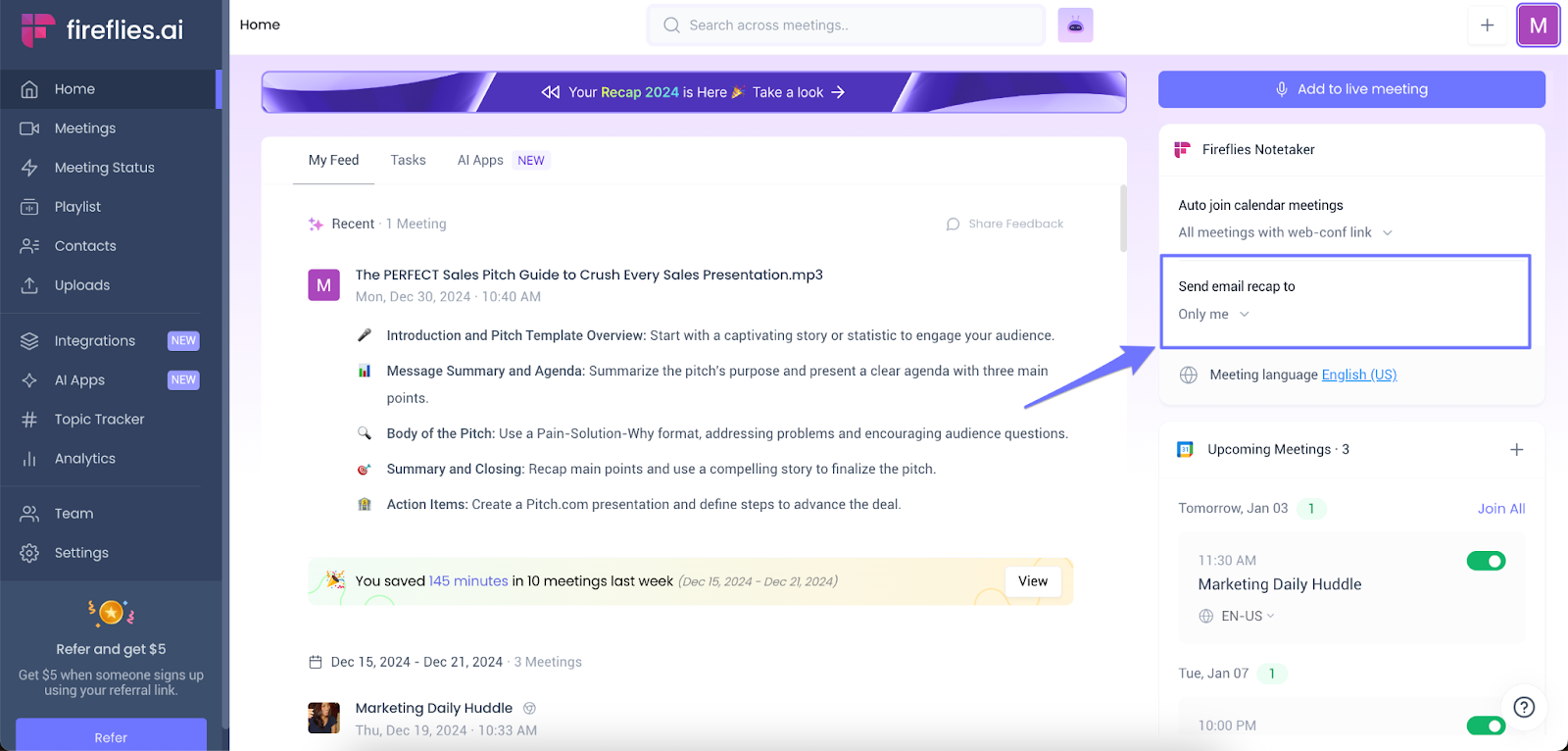This screenshot has height=751, width=1568.
Task: Open the EN-US language dropdown
Action: 1237,616
